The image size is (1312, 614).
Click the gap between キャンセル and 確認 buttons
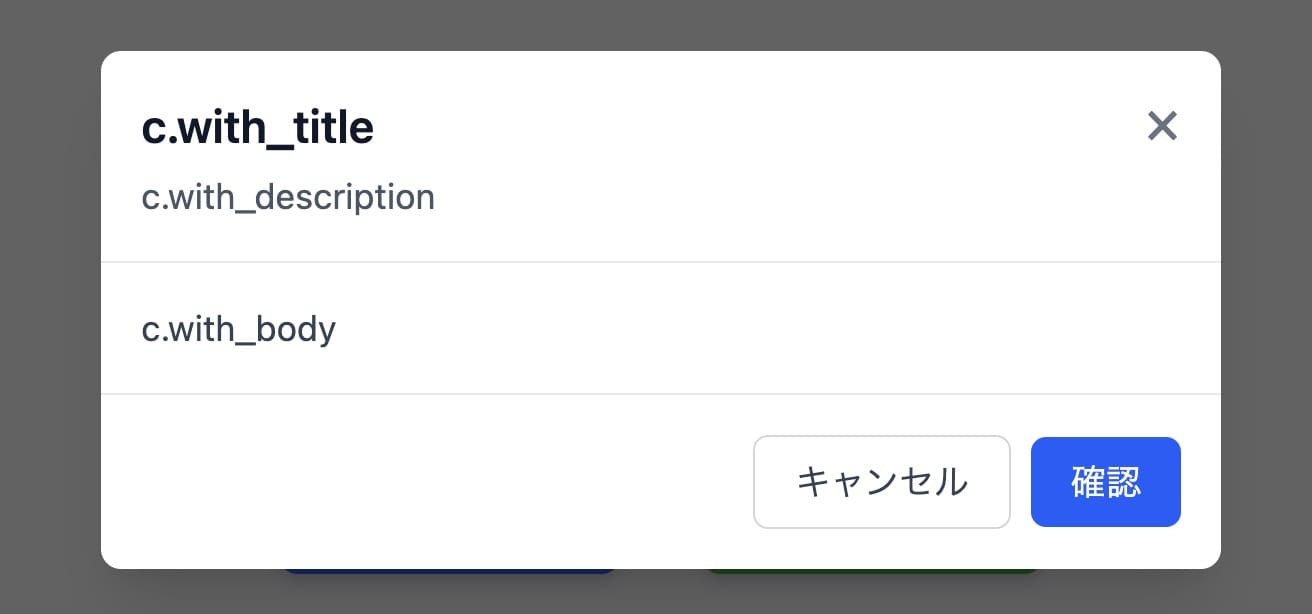(x=1021, y=482)
